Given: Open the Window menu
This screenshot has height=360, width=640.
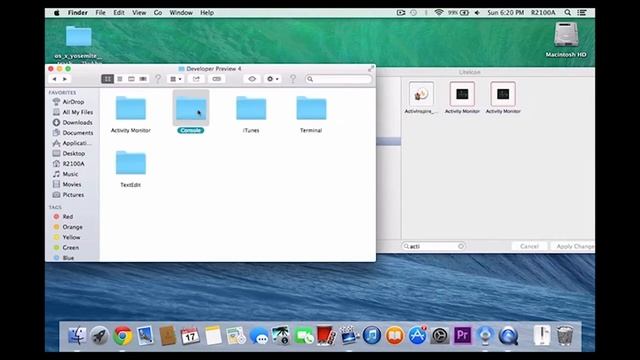Looking at the screenshot, I should click(x=181, y=13).
